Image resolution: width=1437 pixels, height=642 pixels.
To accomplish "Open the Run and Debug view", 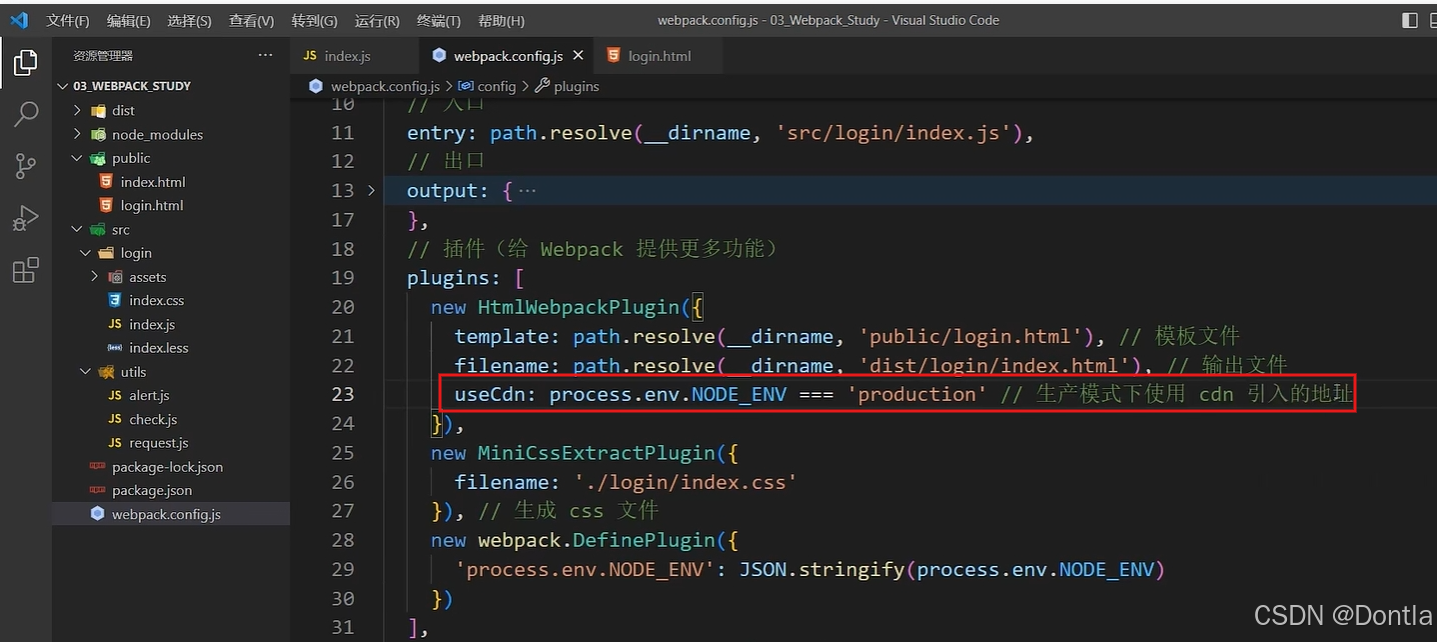I will click(x=26, y=218).
